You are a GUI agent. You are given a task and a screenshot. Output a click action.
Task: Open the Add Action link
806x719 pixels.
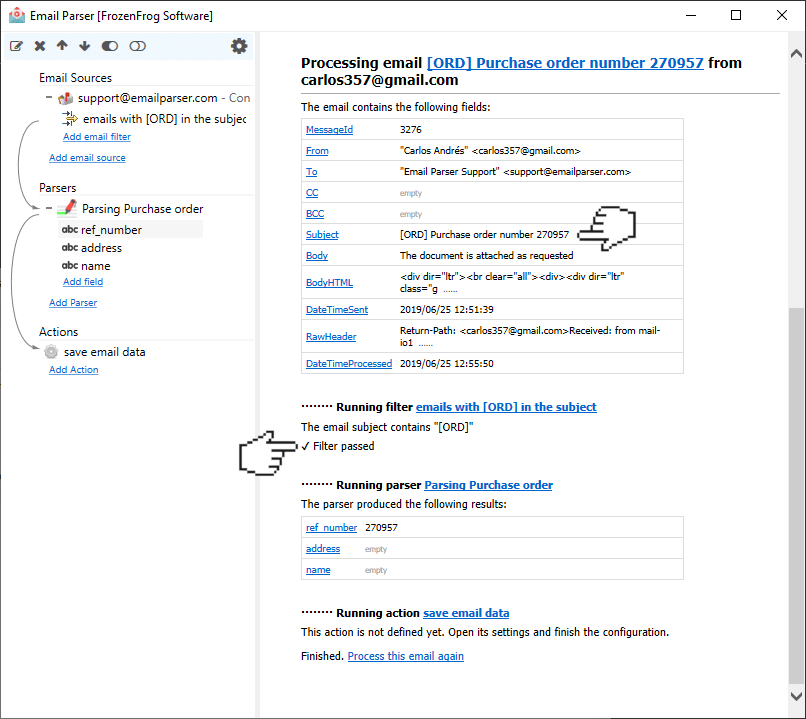[74, 370]
